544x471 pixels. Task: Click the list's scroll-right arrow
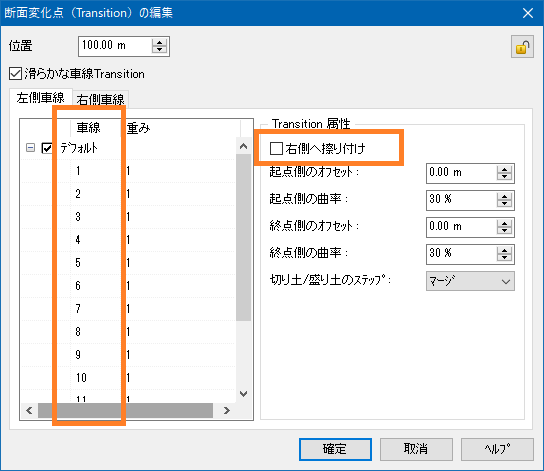(227, 411)
